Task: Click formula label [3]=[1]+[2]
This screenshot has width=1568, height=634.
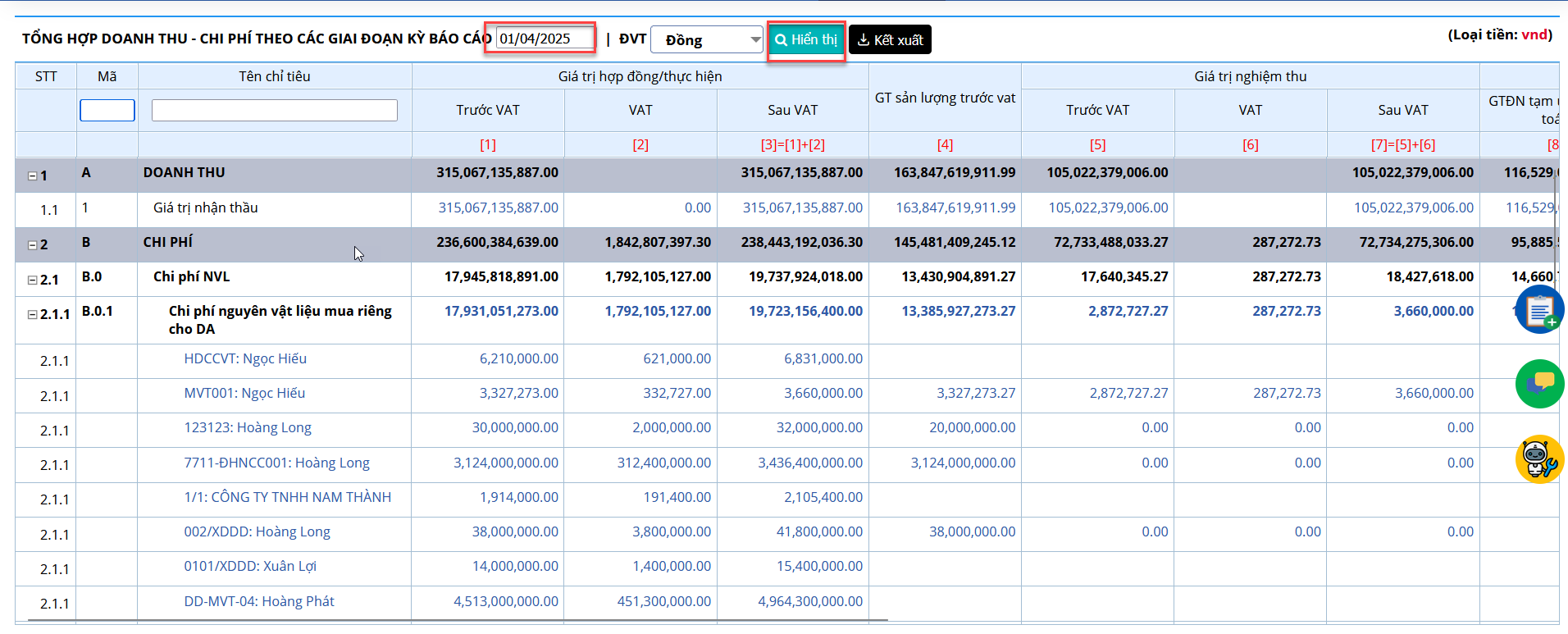Action: 792,144
